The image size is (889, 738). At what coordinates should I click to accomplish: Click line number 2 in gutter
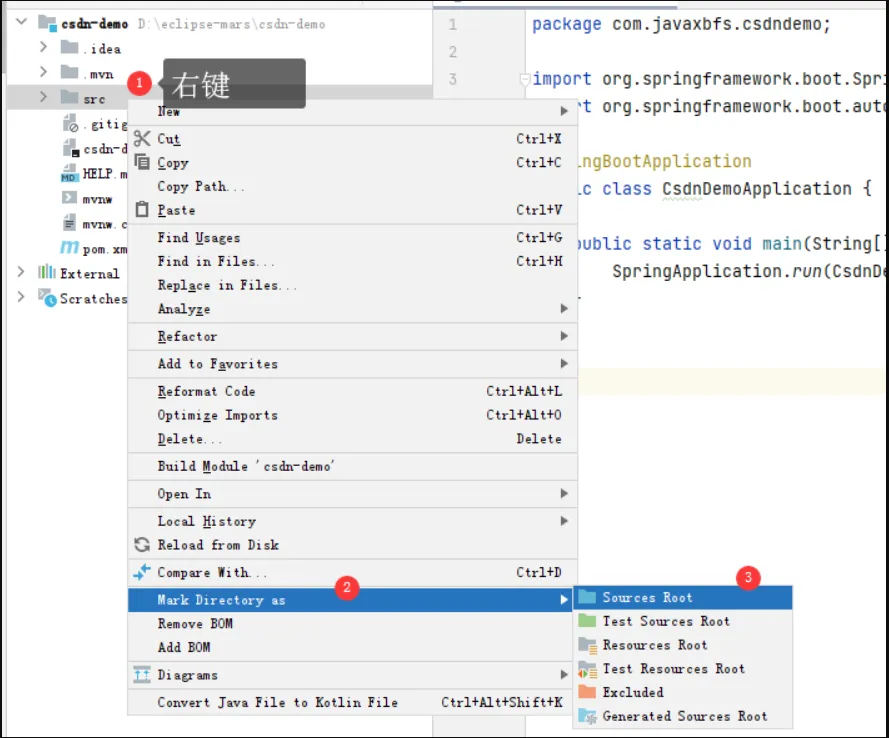click(x=452, y=52)
